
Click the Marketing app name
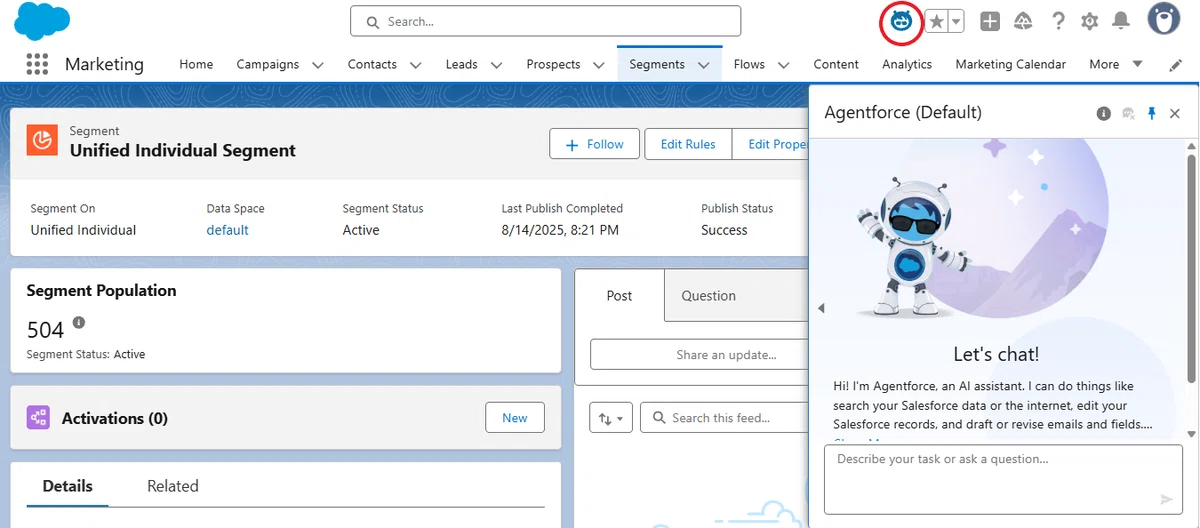(x=104, y=64)
